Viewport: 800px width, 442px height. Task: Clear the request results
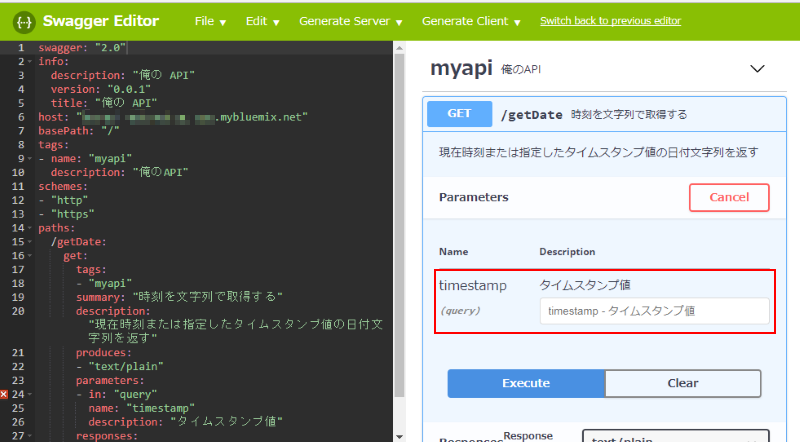click(683, 383)
